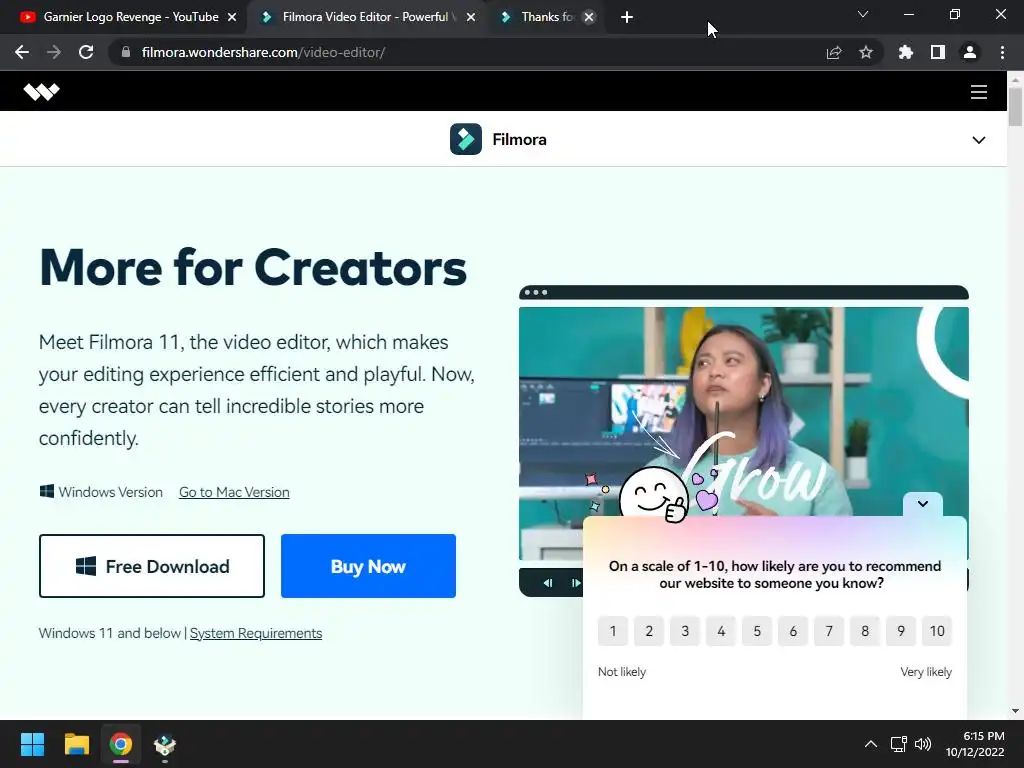Close the Filmora Video Editor tab

(x=471, y=17)
